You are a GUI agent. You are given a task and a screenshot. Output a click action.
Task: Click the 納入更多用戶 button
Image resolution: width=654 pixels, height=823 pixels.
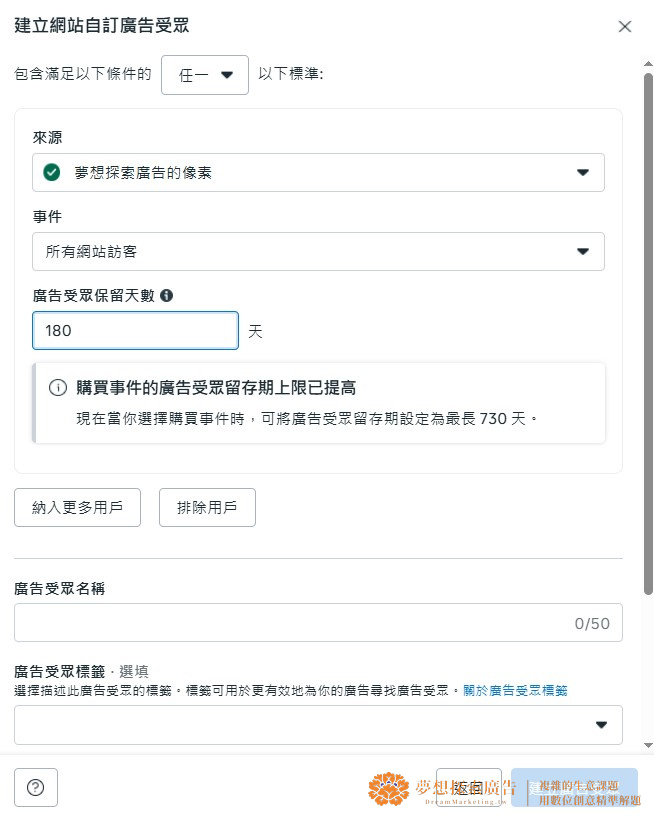[x=78, y=508]
